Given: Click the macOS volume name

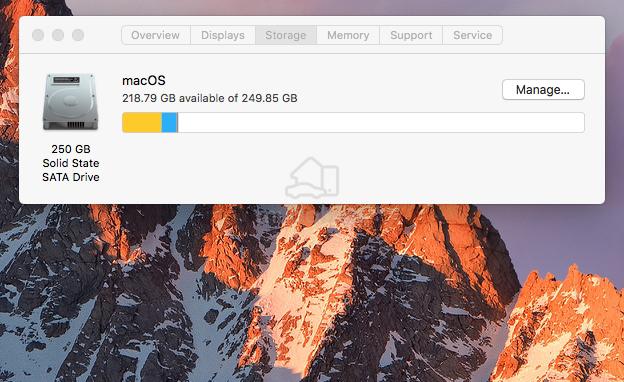Looking at the screenshot, I should click(144, 81).
